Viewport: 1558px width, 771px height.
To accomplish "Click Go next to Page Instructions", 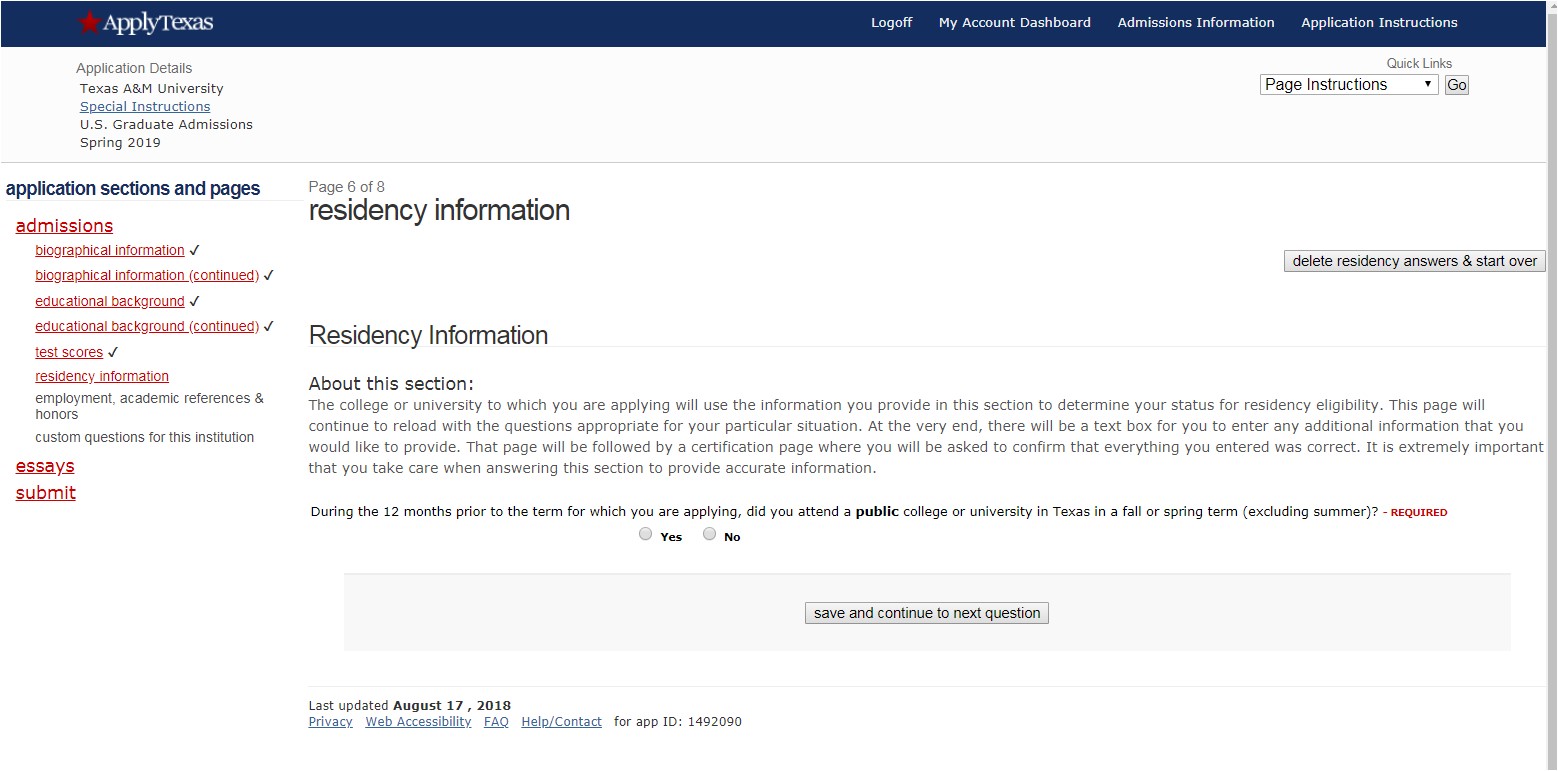I will 1456,84.
